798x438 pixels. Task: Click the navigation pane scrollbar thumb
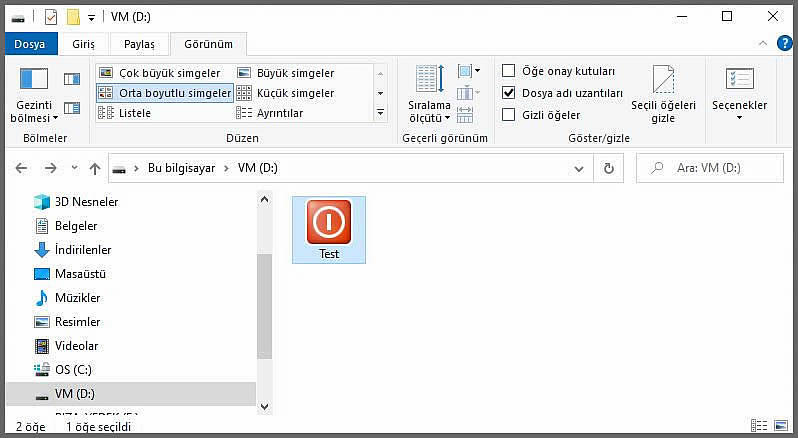(x=264, y=306)
